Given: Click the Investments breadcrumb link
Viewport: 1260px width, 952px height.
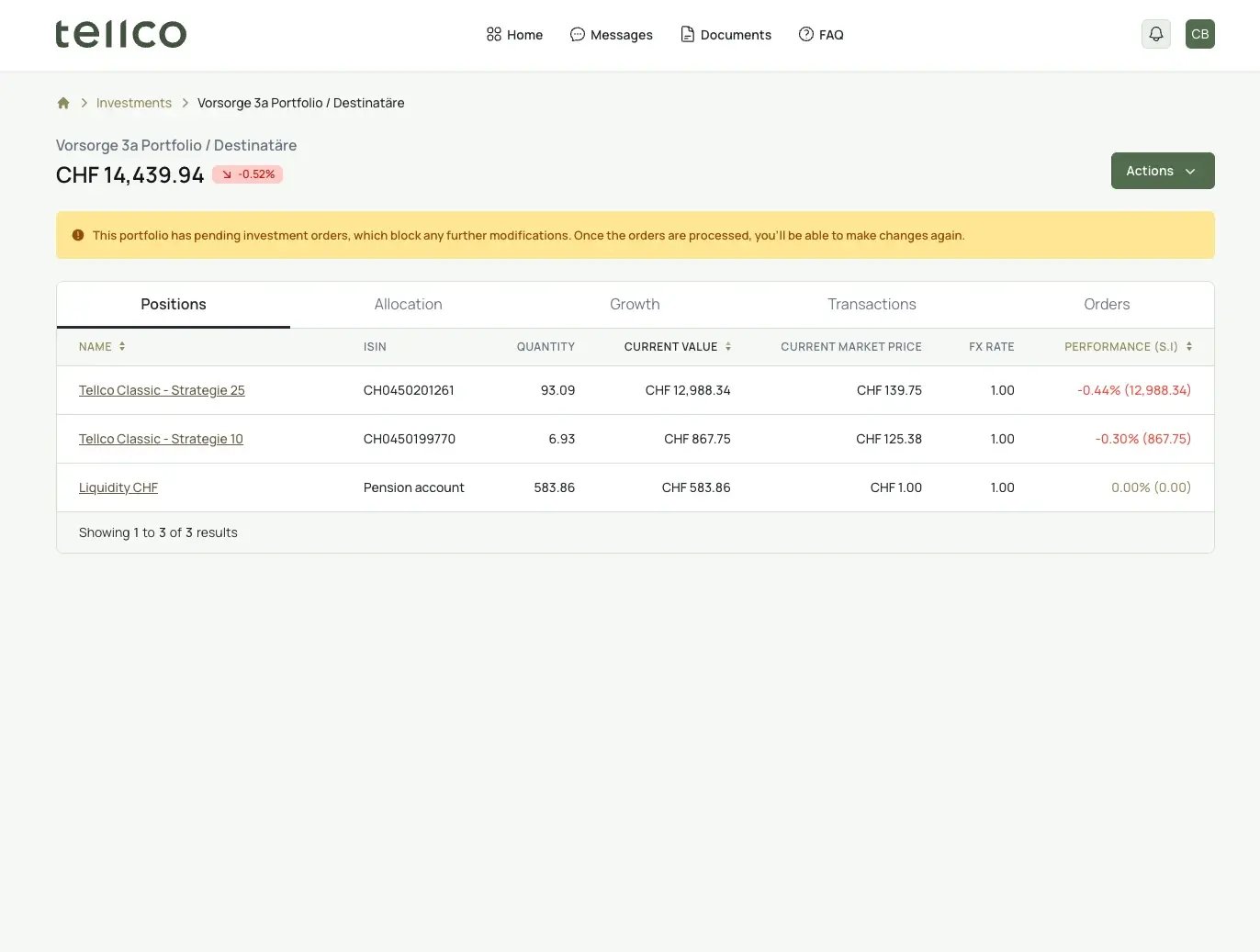Looking at the screenshot, I should pos(134,103).
